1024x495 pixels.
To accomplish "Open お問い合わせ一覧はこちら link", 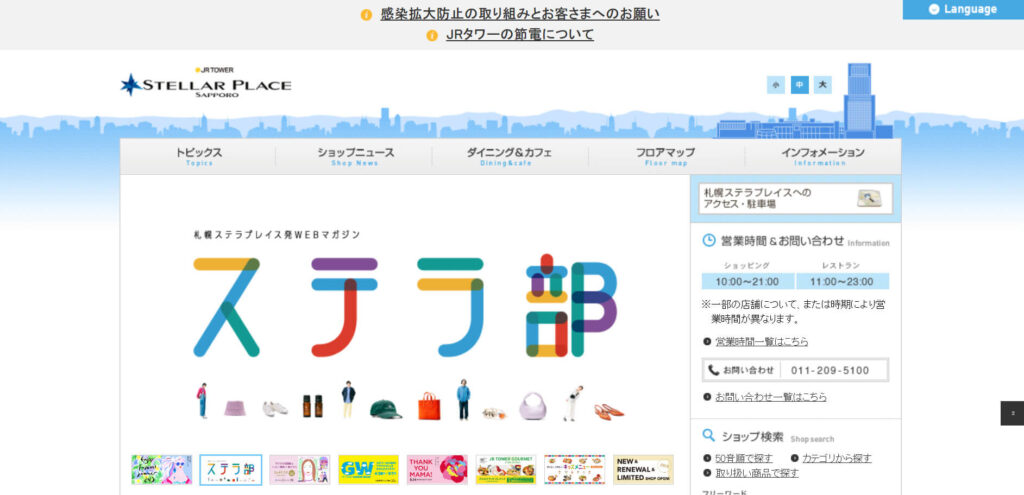I will click(x=771, y=396).
